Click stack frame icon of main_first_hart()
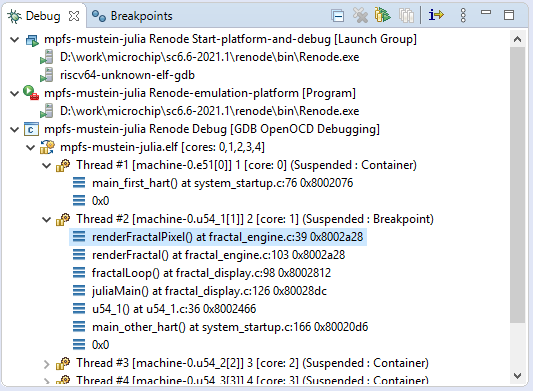The width and height of the screenshot is (533, 391). (79, 183)
